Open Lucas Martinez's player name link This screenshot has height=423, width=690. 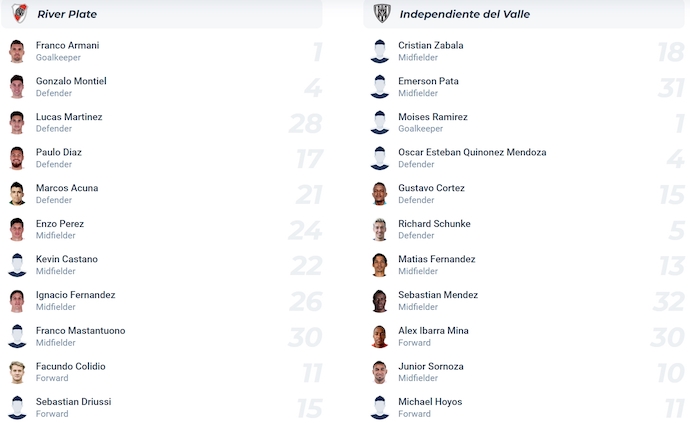(69, 117)
